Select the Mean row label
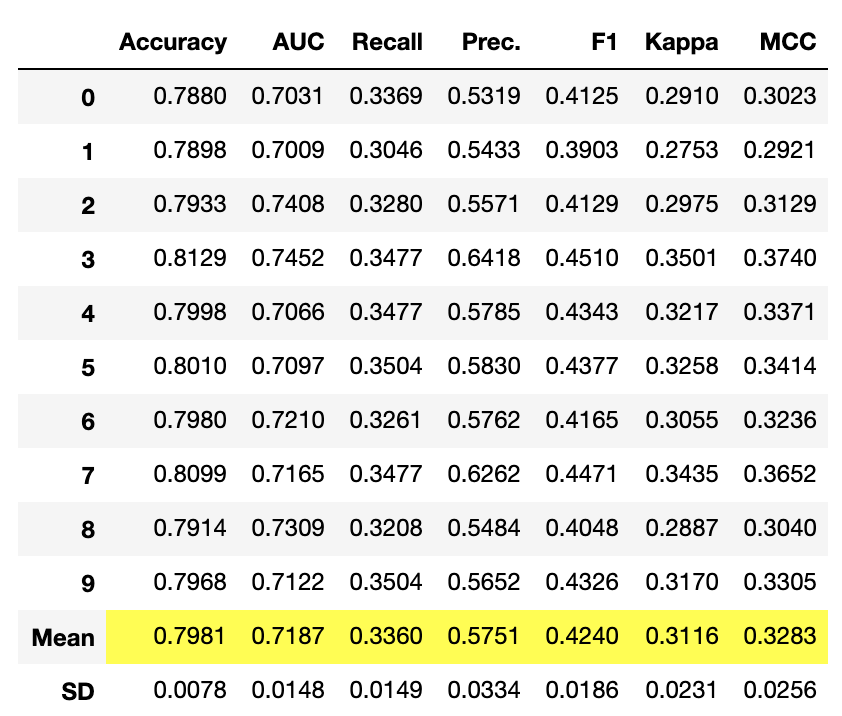 [x=63, y=638]
